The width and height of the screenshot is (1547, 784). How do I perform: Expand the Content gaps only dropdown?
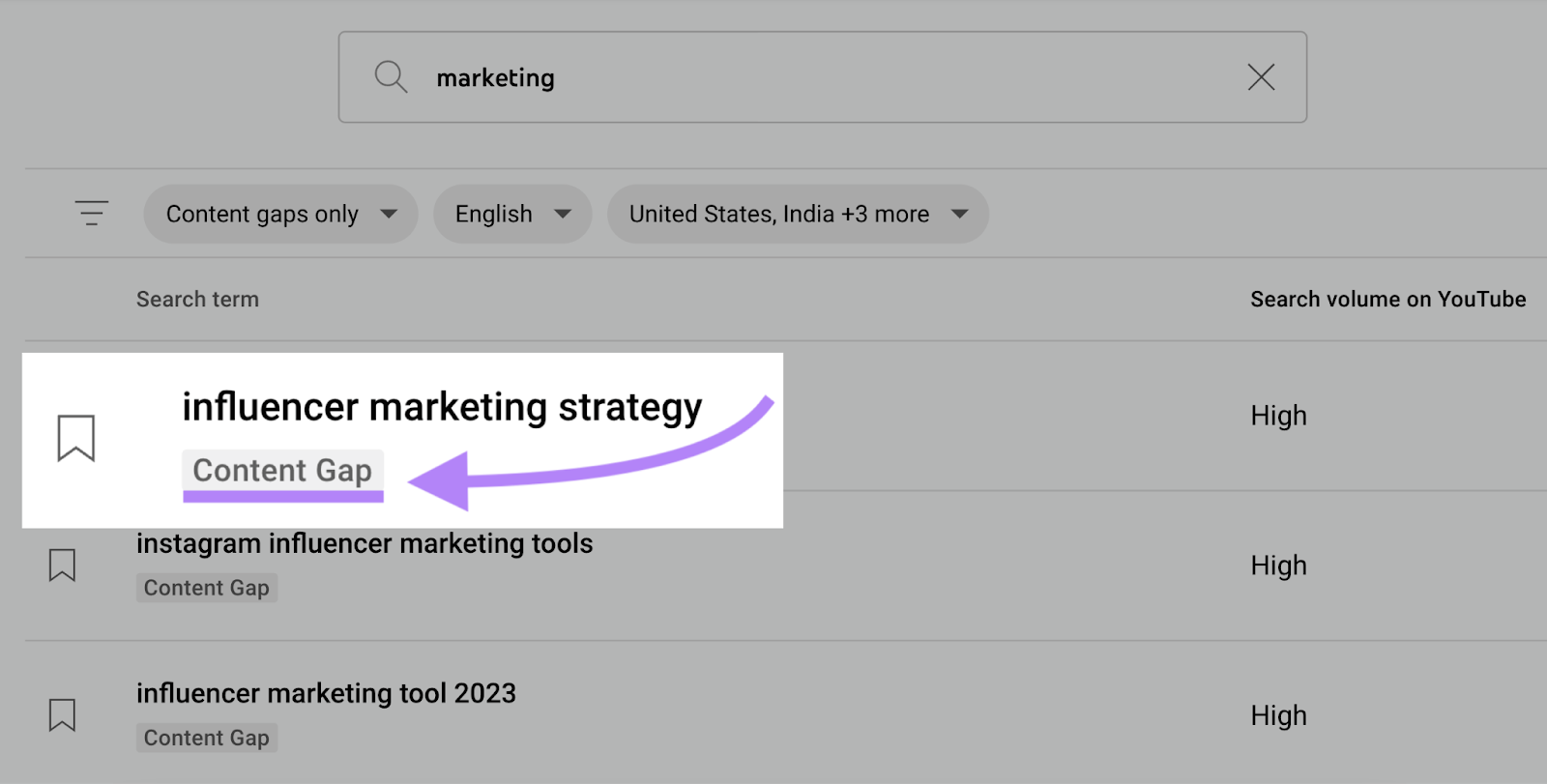point(280,214)
